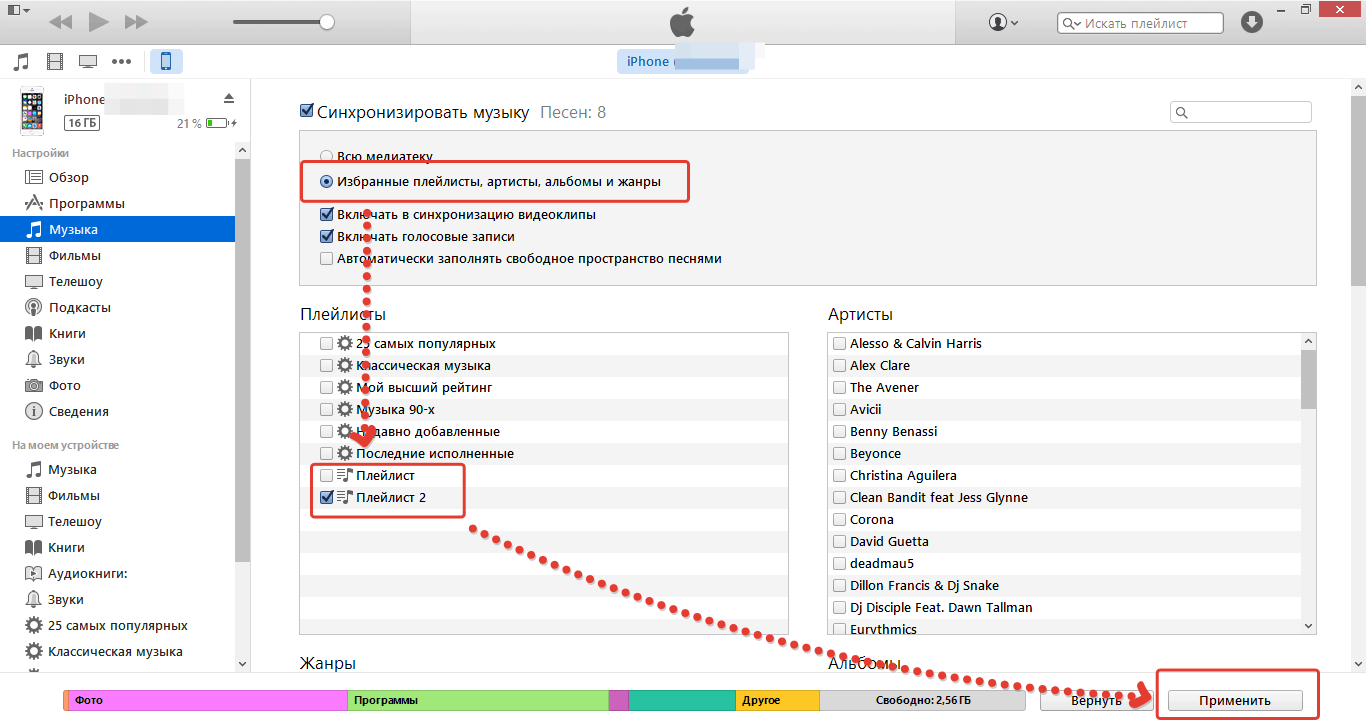Image resolution: width=1366 pixels, height=720 pixels.
Task: Open the search options magnifier dropdown
Action: pos(1071,22)
